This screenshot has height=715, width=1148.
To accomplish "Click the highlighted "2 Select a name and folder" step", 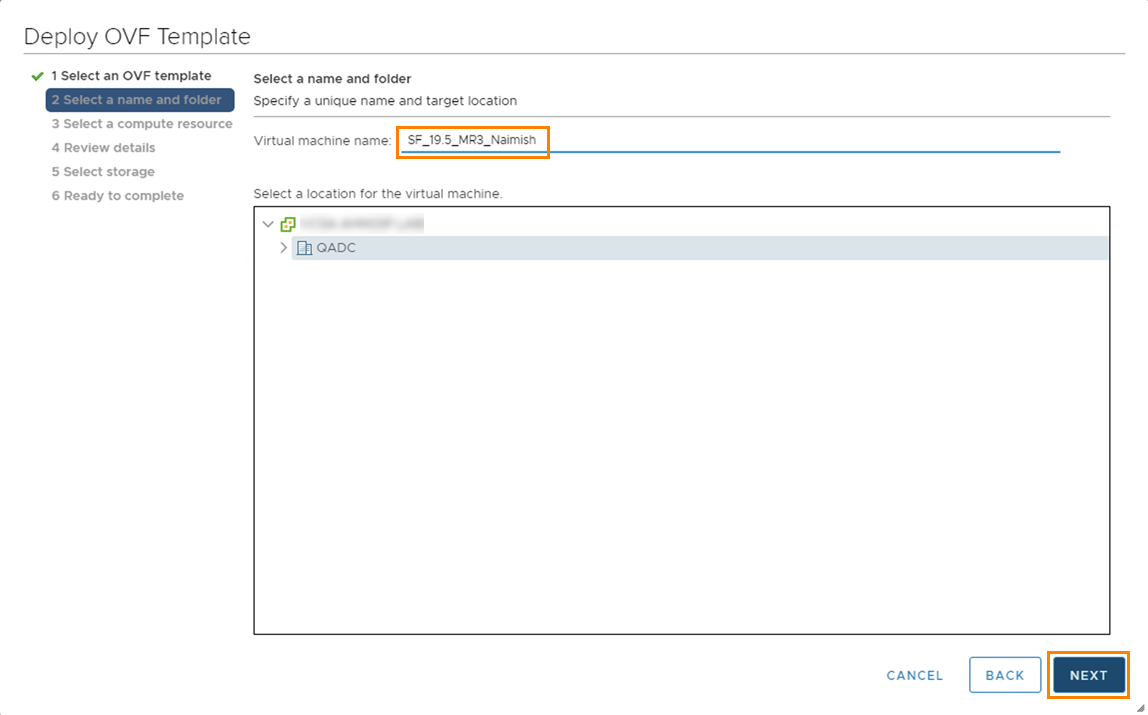I will pyautogui.click(x=139, y=99).
